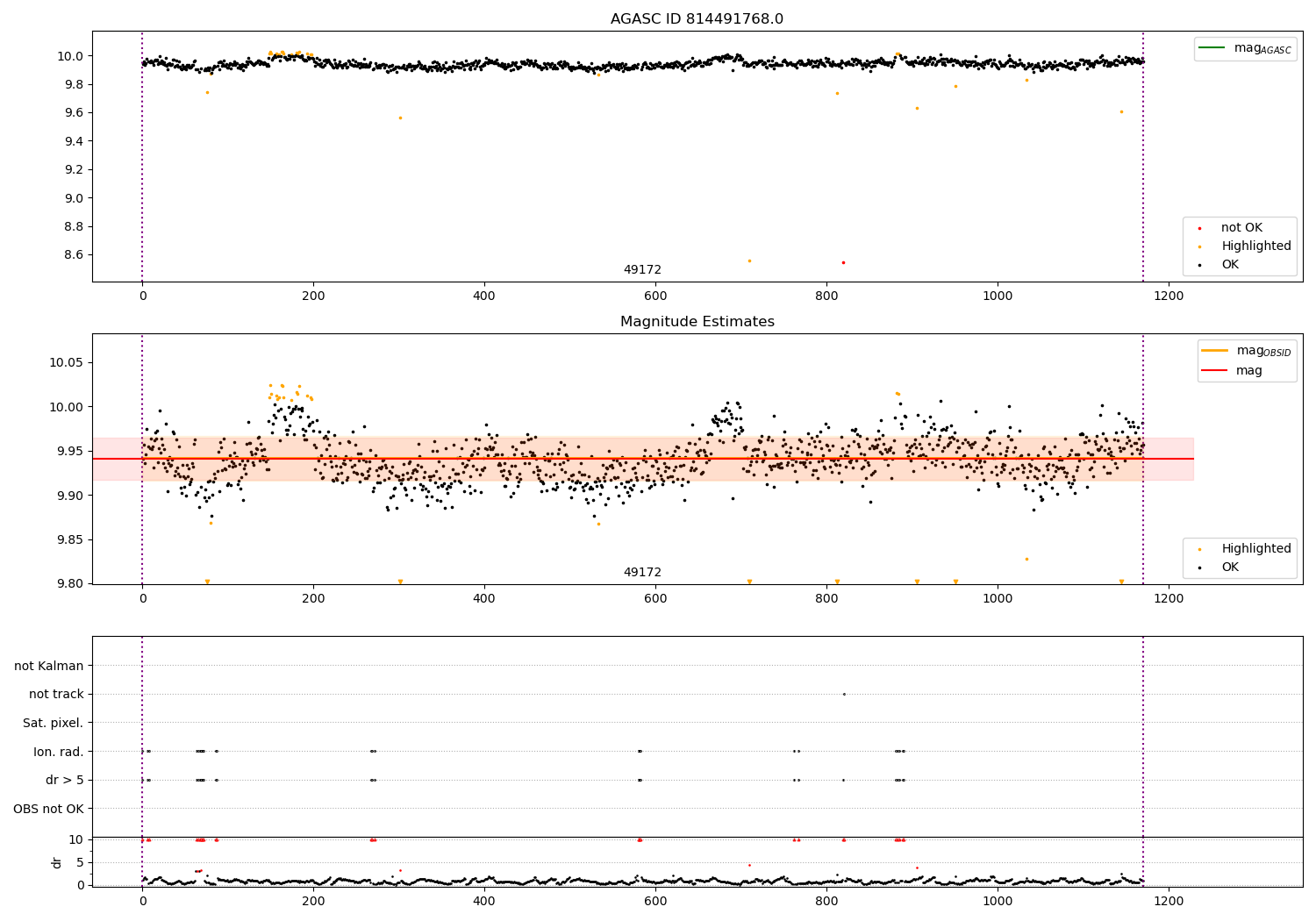Click the red not-OK data point in top plot
Image resolution: width=1316 pixels, height=921 pixels.
pyautogui.click(x=843, y=262)
